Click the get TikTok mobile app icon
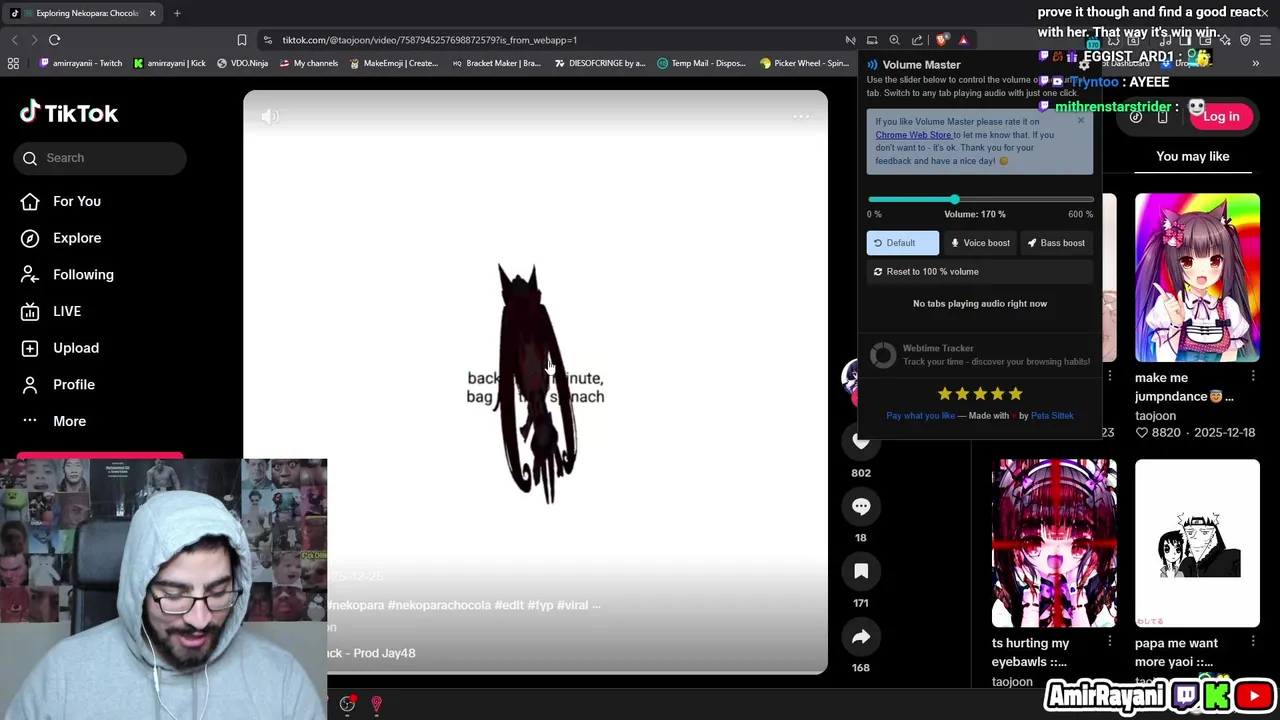 click(1162, 117)
